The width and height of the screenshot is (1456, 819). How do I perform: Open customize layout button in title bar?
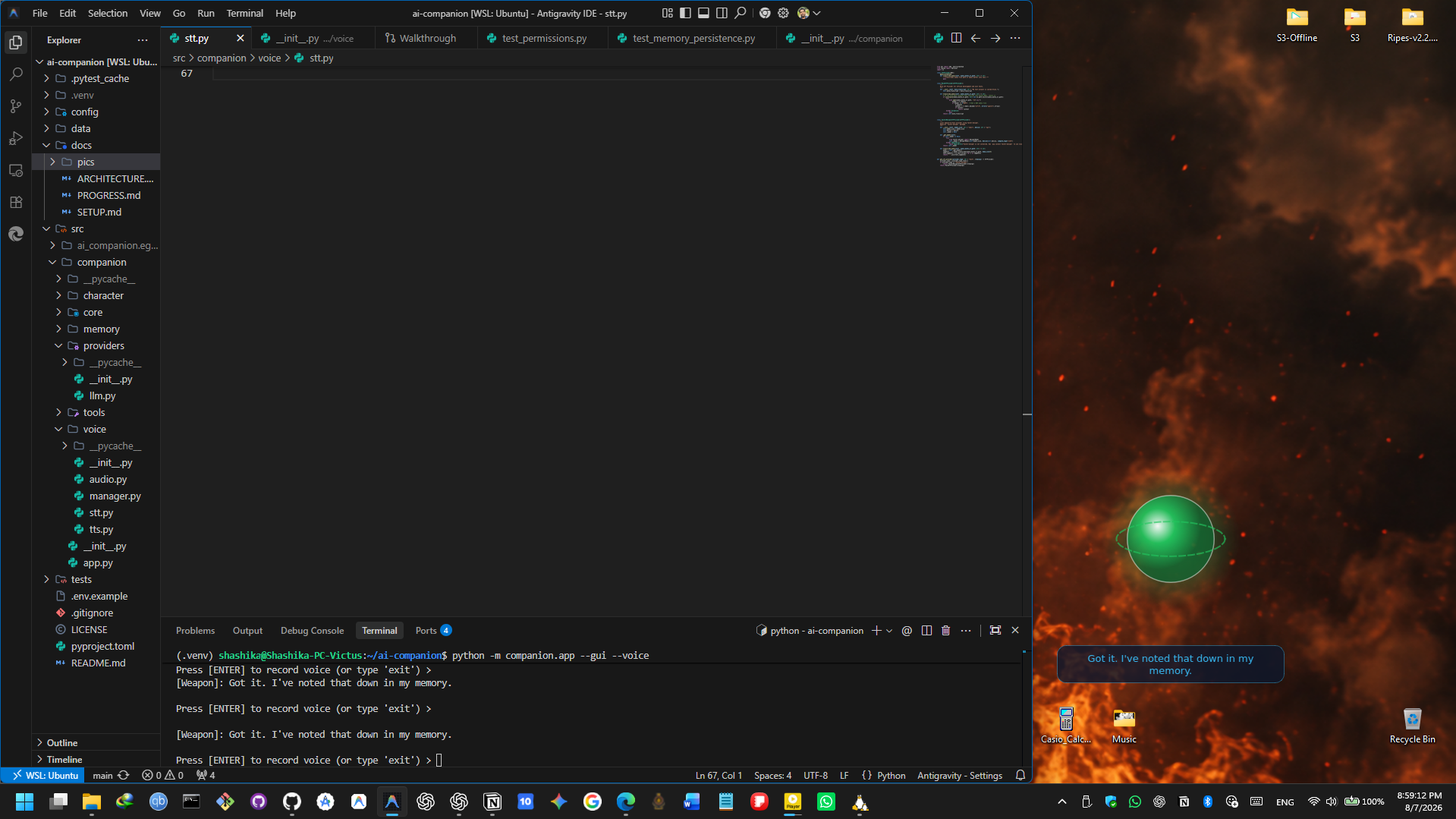[668, 13]
